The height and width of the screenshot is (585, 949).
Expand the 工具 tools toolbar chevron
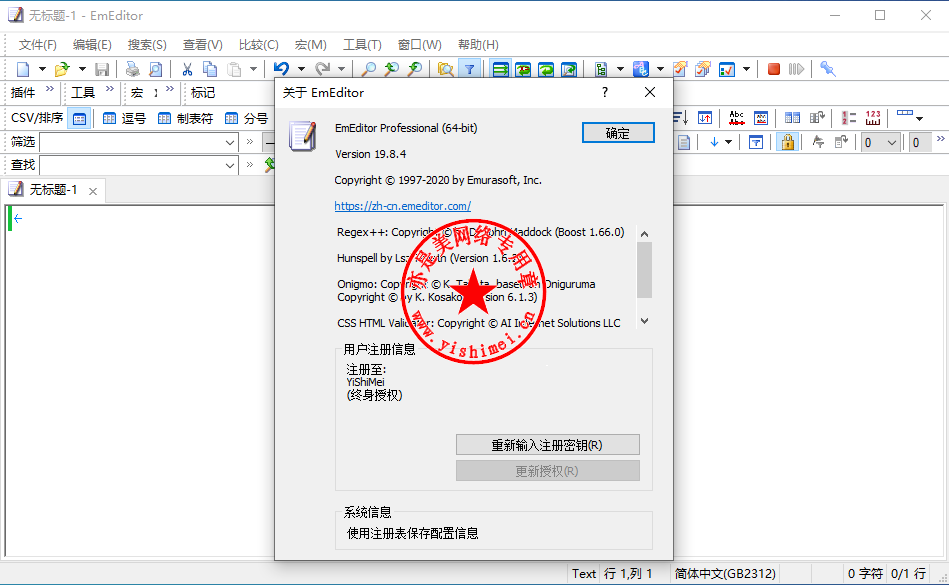point(110,90)
